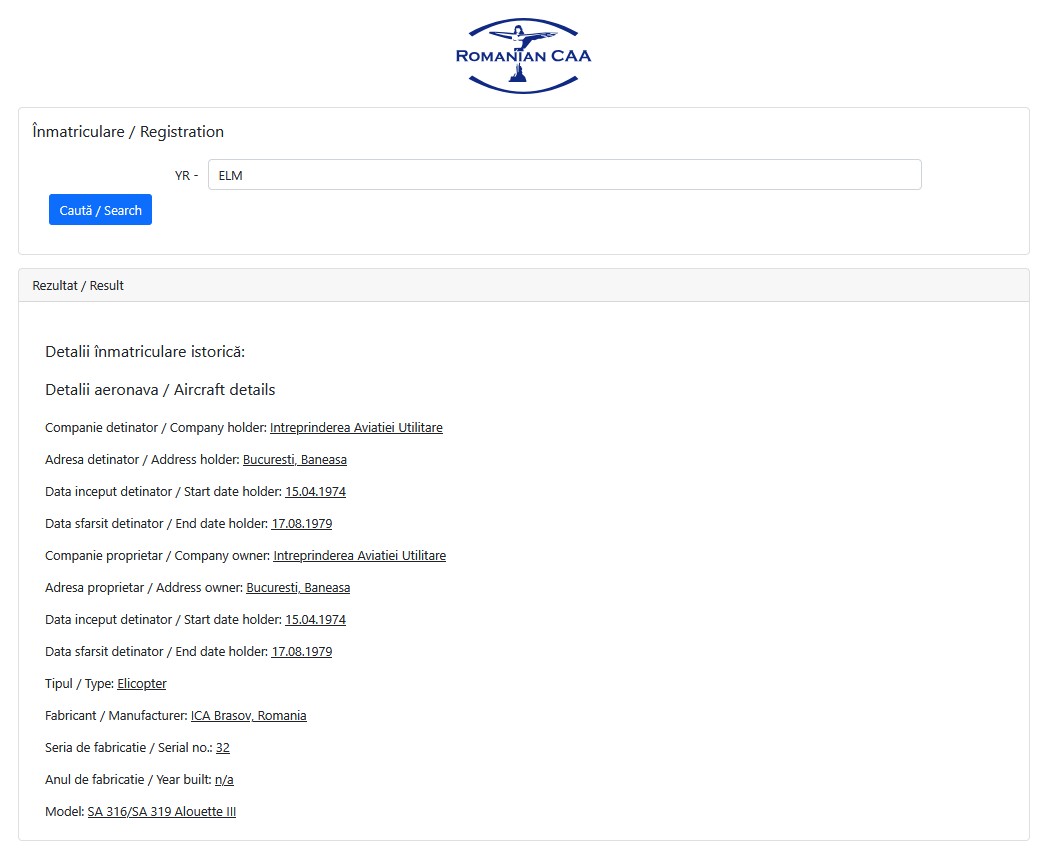Image resolution: width=1048 pixels, height=858 pixels.
Task: Click serial number value 32
Action: [223, 748]
